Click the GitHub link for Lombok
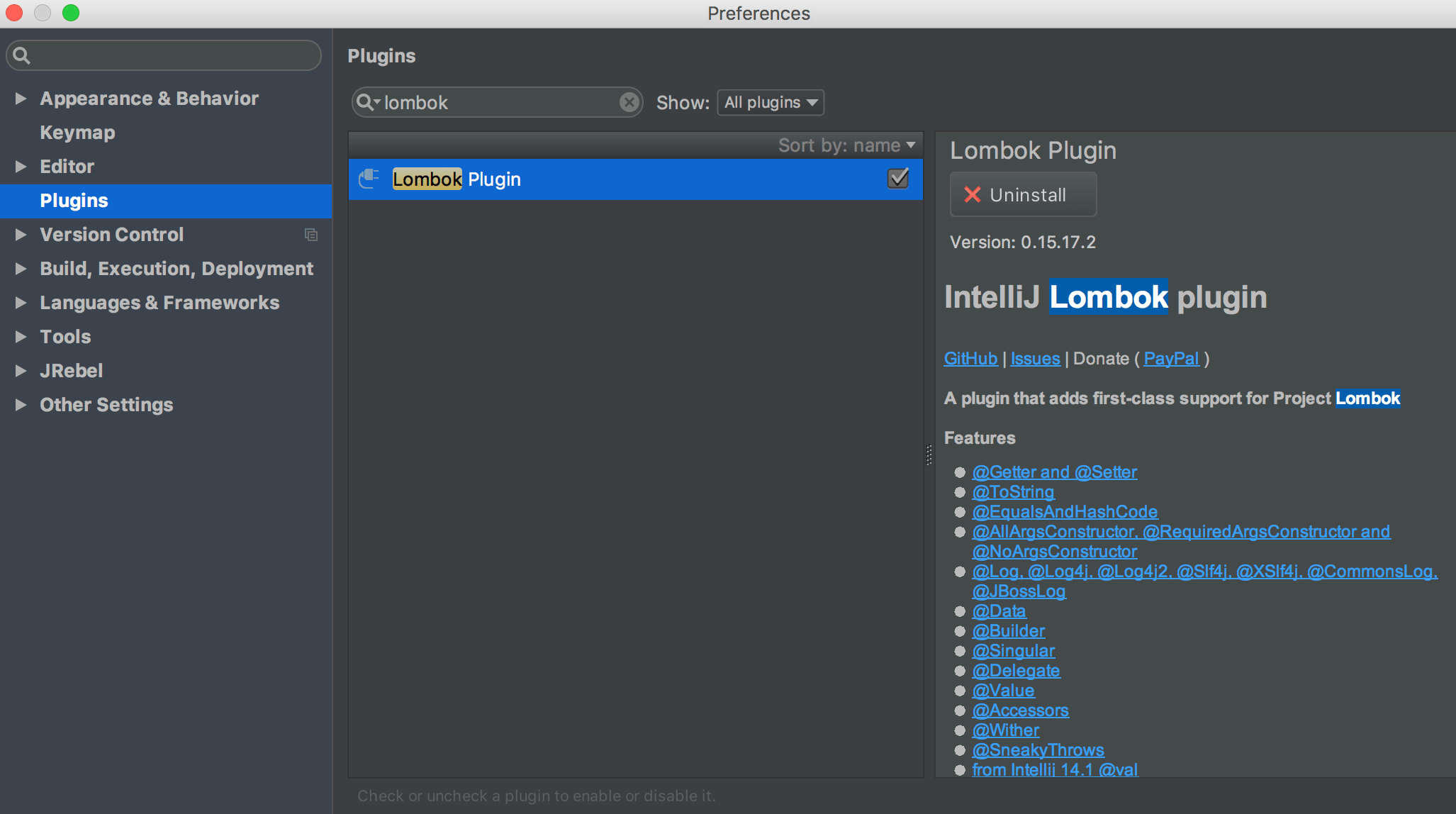The width and height of the screenshot is (1456, 814). pos(968,358)
